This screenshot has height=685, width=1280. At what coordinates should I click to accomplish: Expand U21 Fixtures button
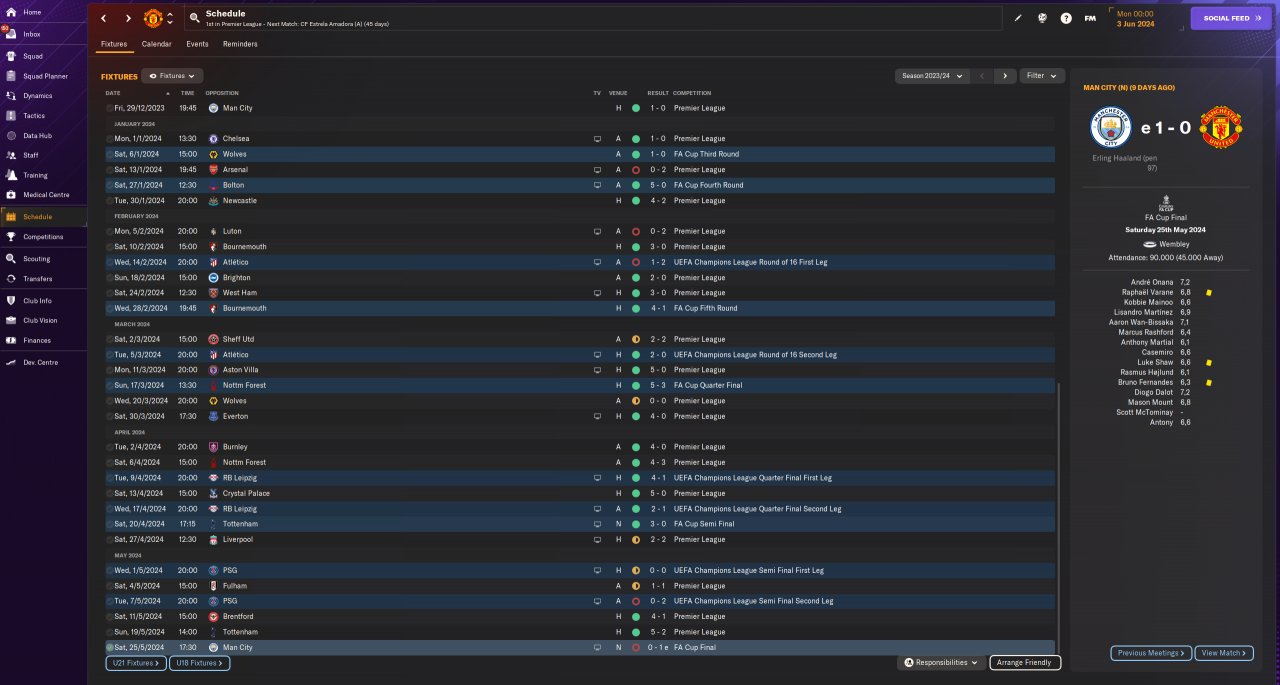[134, 663]
